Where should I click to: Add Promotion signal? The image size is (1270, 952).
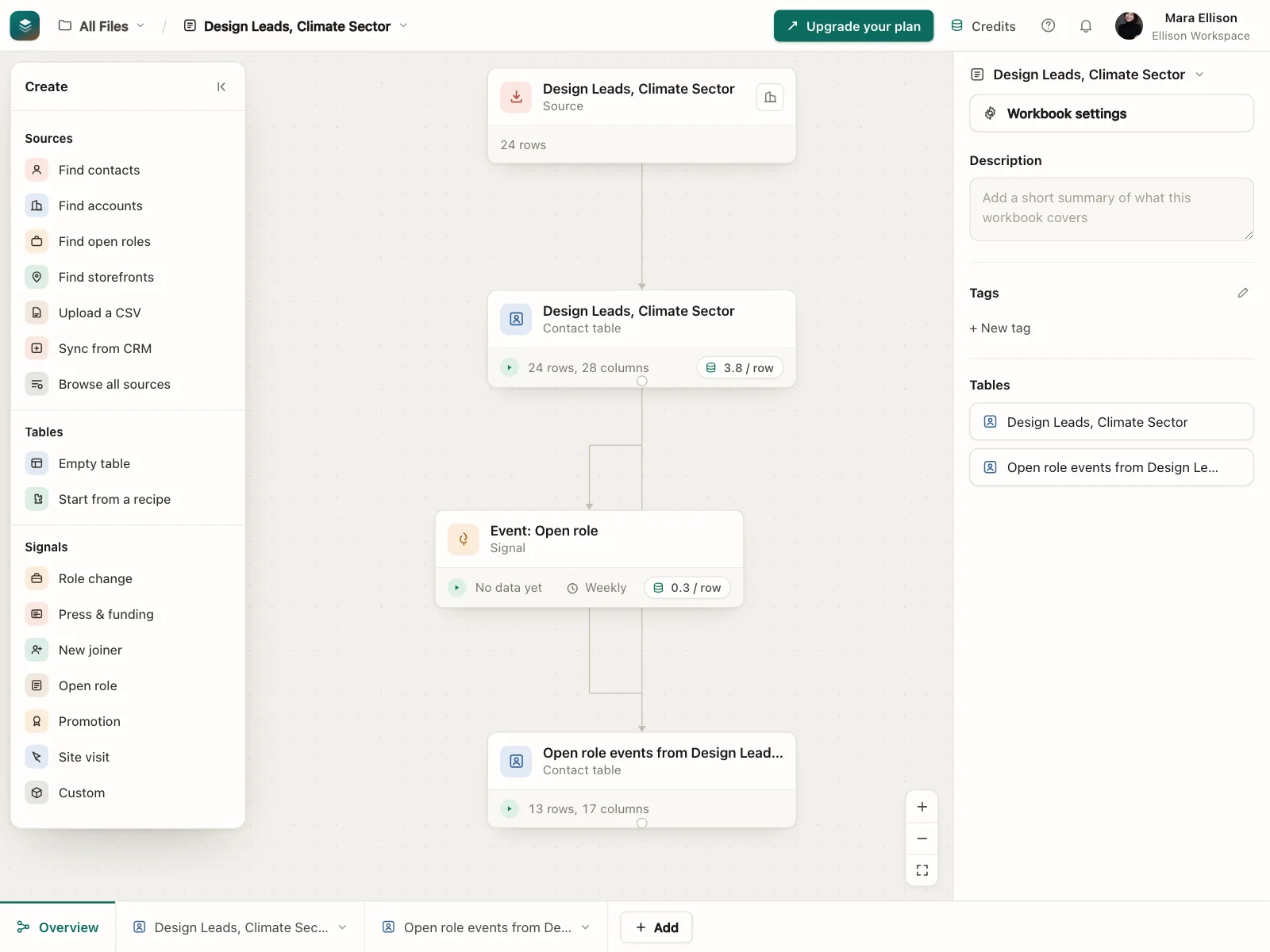(x=128, y=721)
